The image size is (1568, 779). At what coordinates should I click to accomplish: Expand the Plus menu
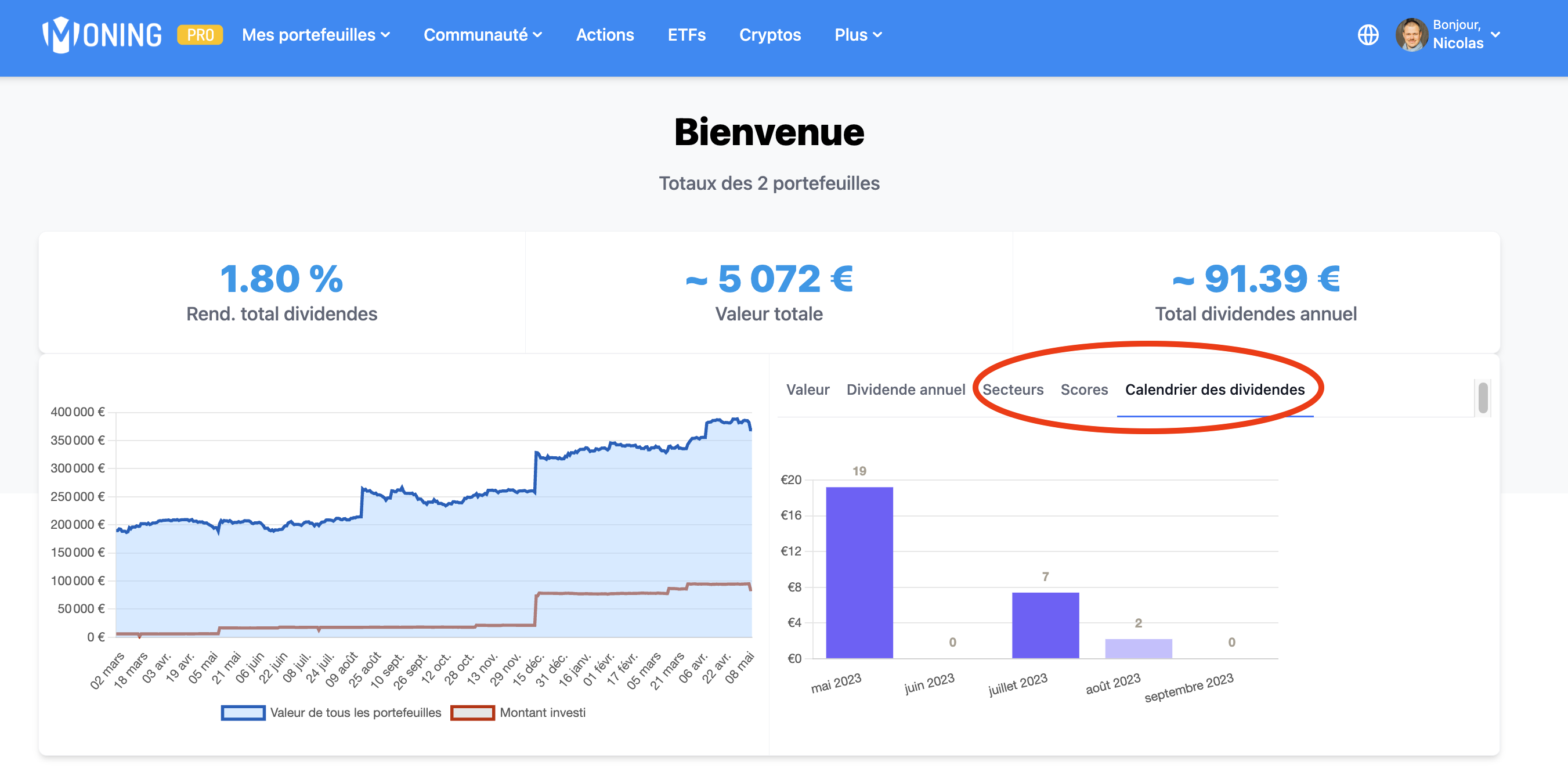click(x=858, y=35)
